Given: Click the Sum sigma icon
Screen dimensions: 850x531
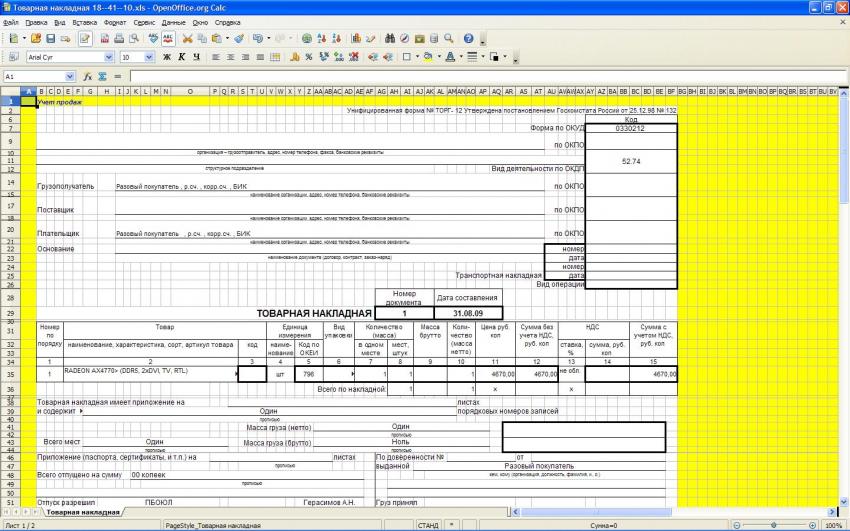Looking at the screenshot, I should coord(101,76).
